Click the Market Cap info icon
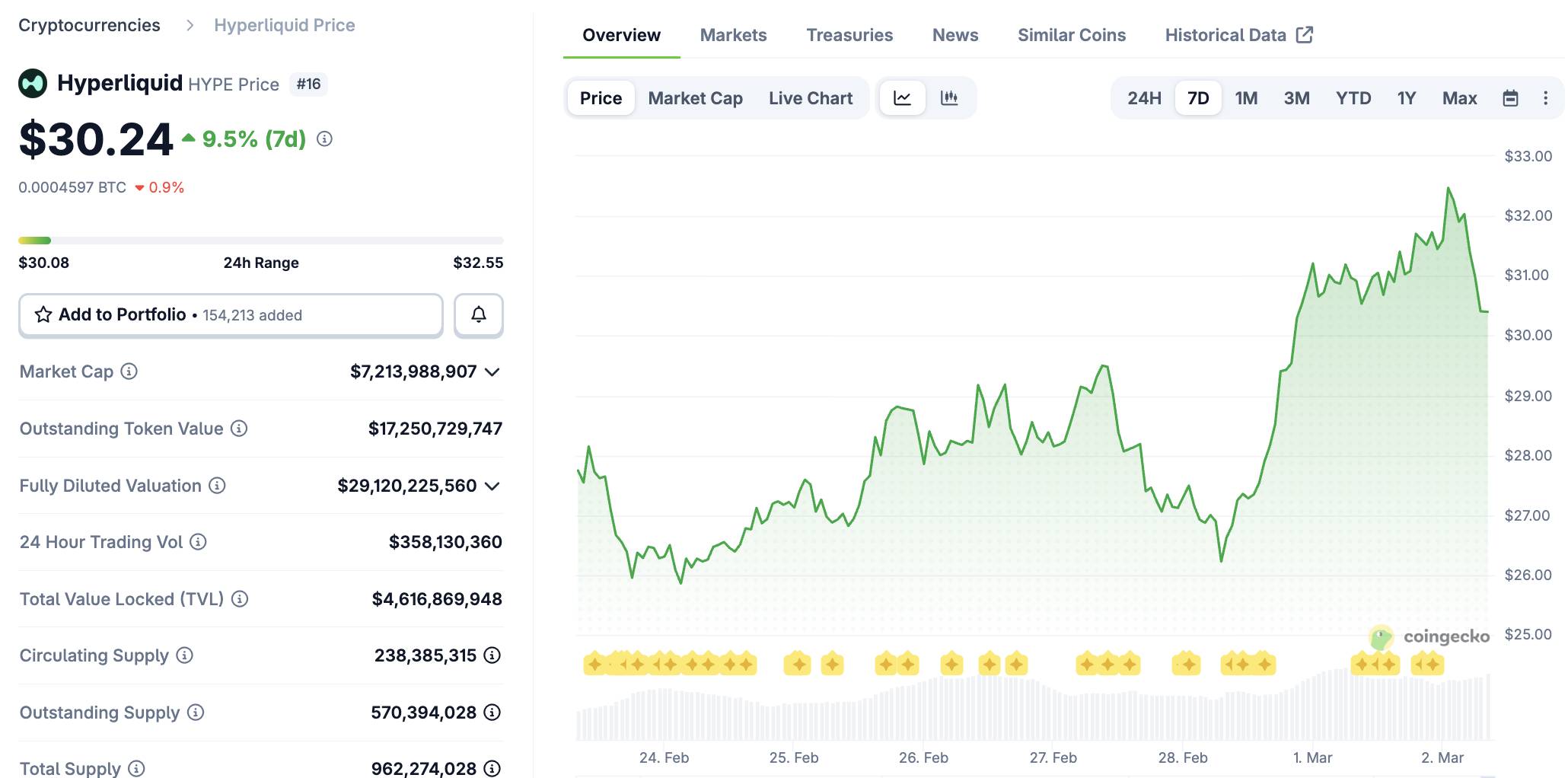 click(129, 371)
